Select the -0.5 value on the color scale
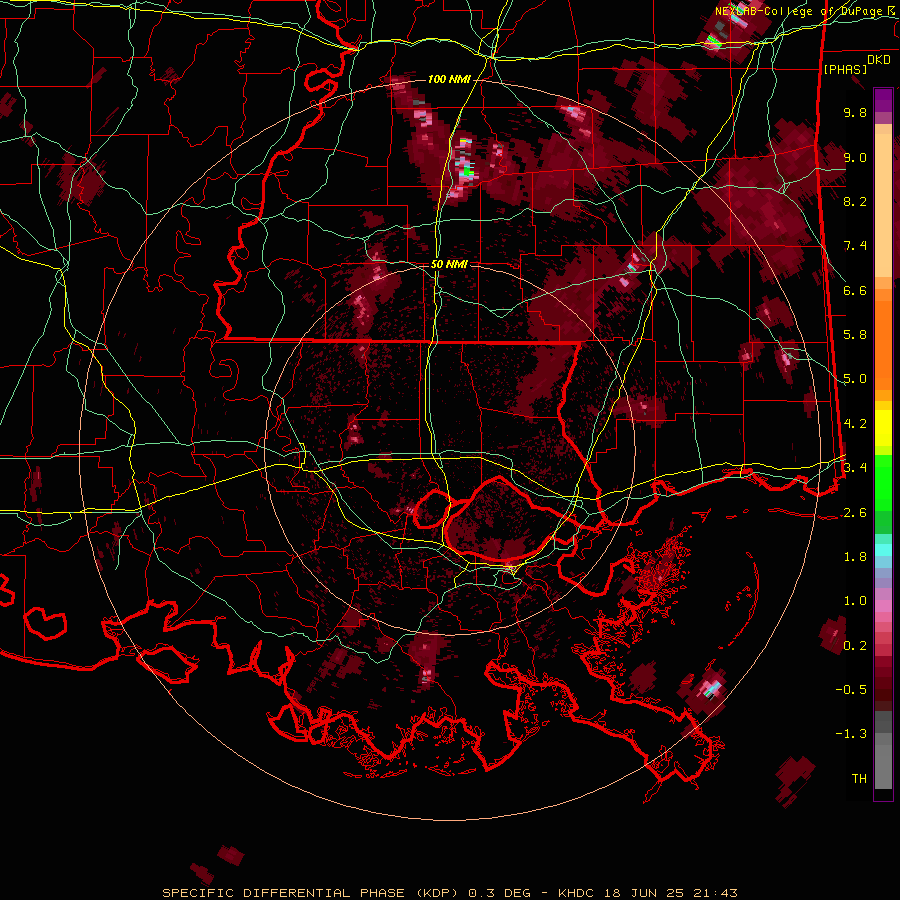Screen dimensions: 900x900 851,690
